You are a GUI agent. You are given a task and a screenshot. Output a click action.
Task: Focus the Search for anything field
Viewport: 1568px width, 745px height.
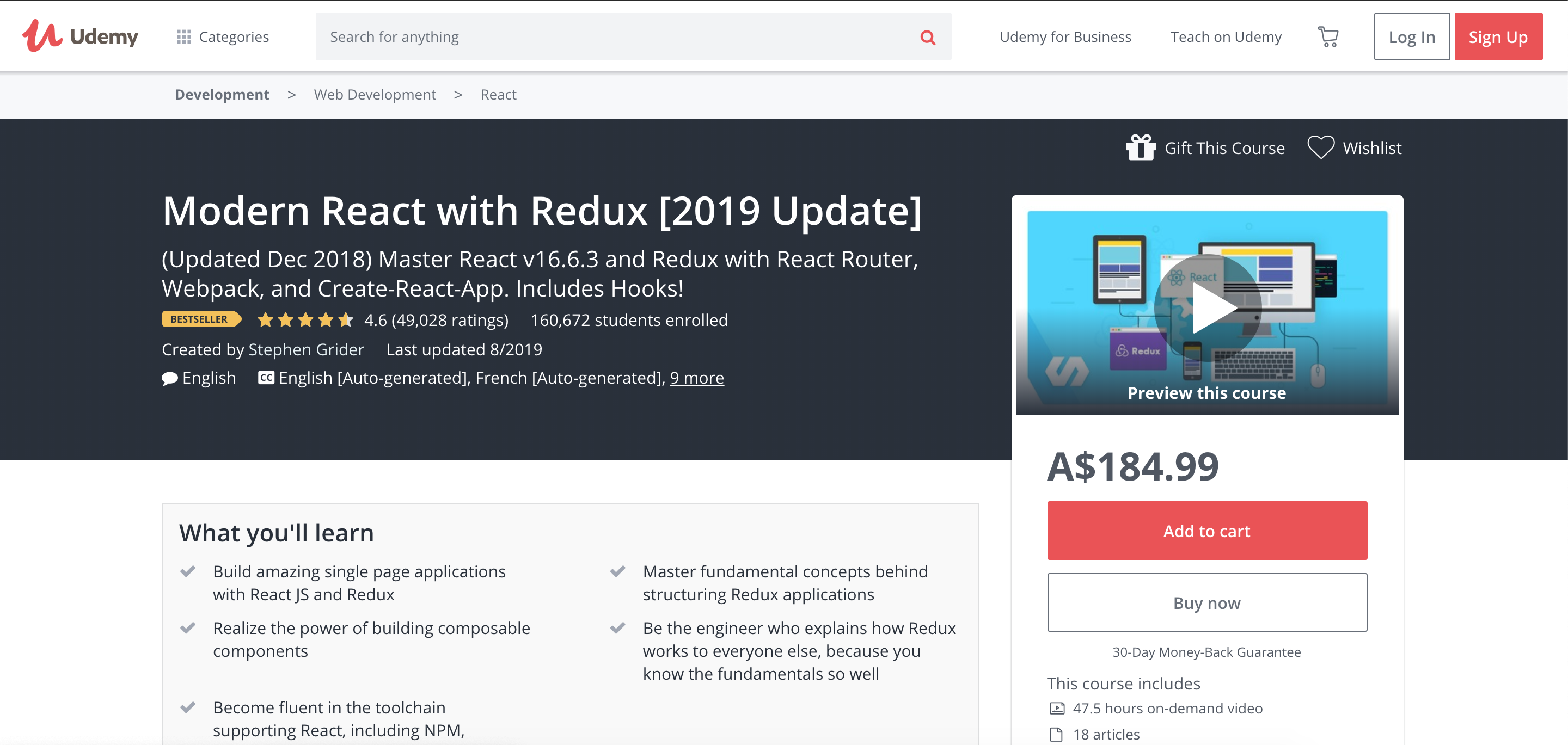[615, 37]
